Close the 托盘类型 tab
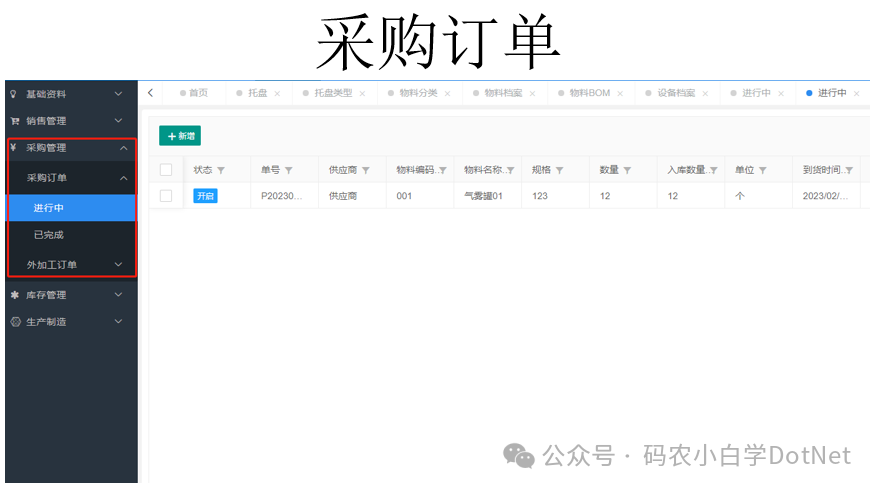Screen dimensions: 877x490 (362, 94)
